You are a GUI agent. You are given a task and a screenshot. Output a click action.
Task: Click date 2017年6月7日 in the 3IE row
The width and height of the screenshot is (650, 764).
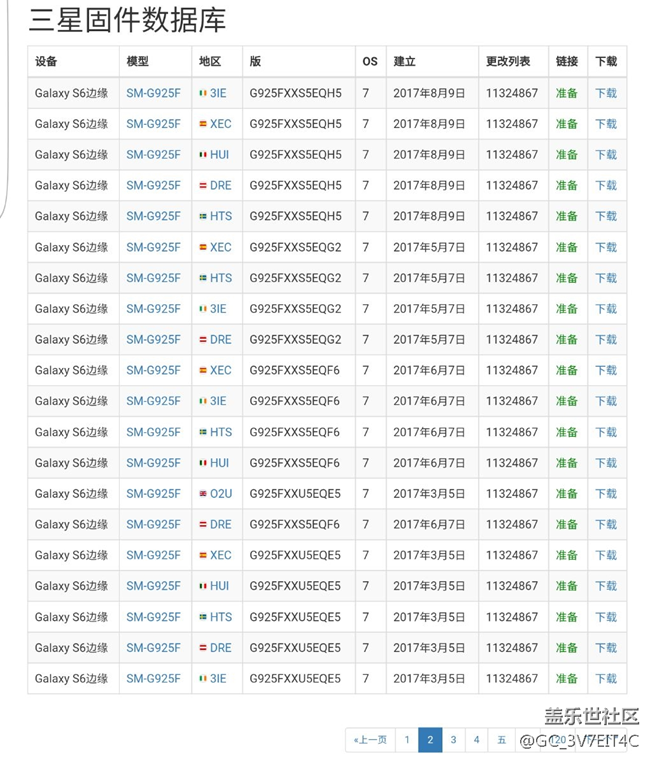coord(429,401)
